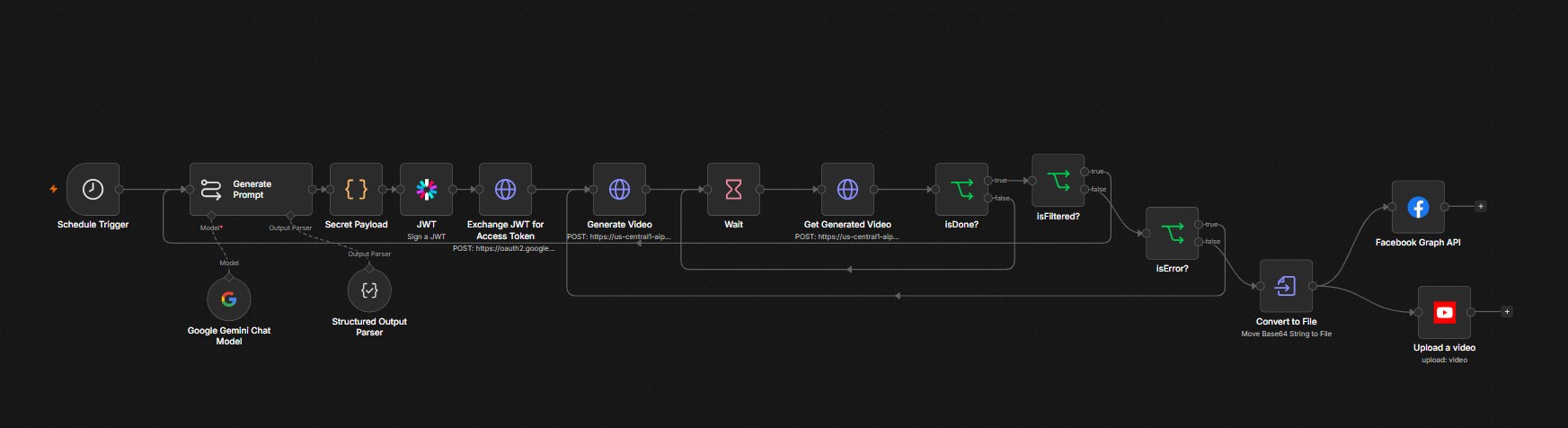Click the orange trigger lightning bolt icon
Screen dimensions: 1568x428
click(x=54, y=189)
